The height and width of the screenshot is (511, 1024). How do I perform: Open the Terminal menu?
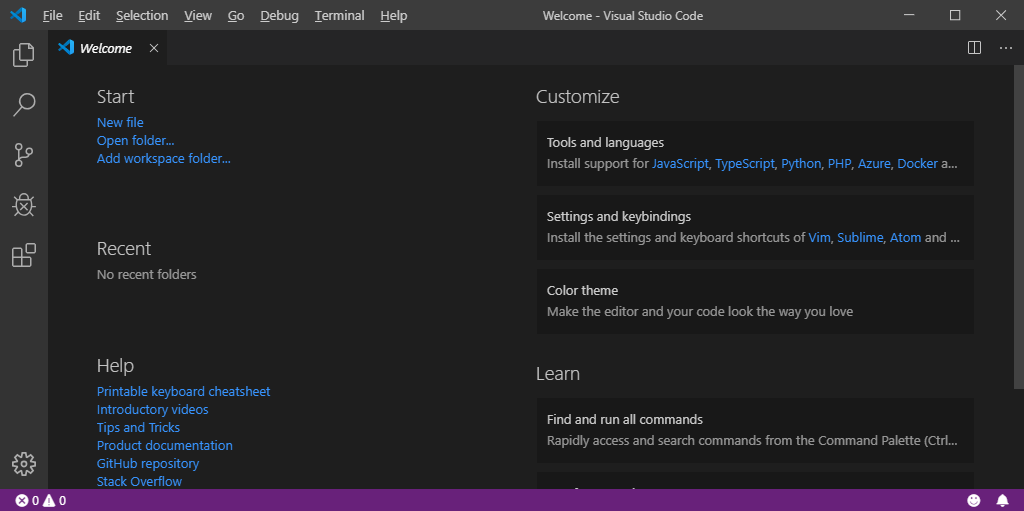[x=340, y=16]
